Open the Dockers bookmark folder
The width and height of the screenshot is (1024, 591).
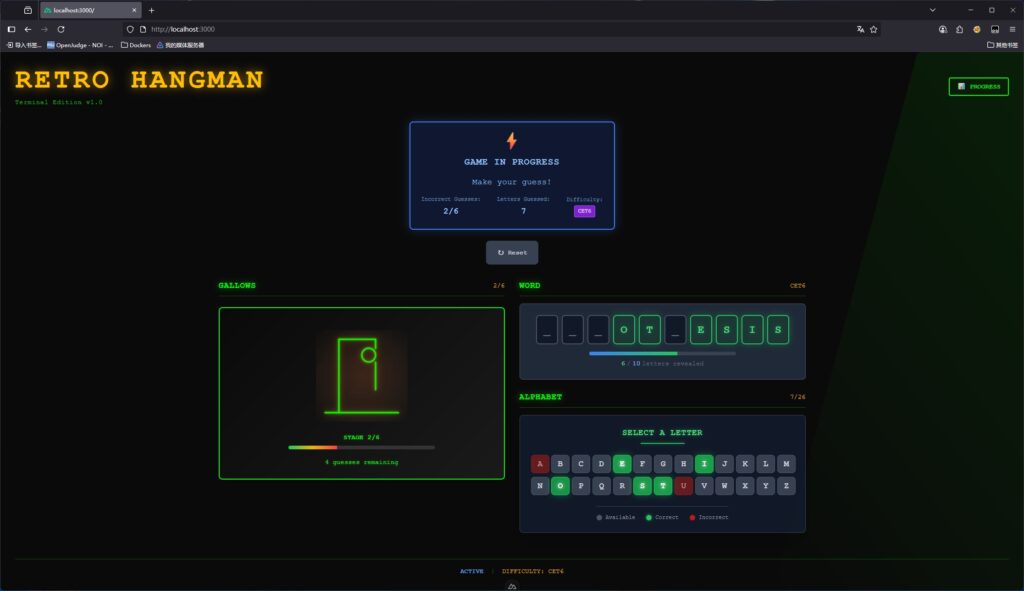135,45
